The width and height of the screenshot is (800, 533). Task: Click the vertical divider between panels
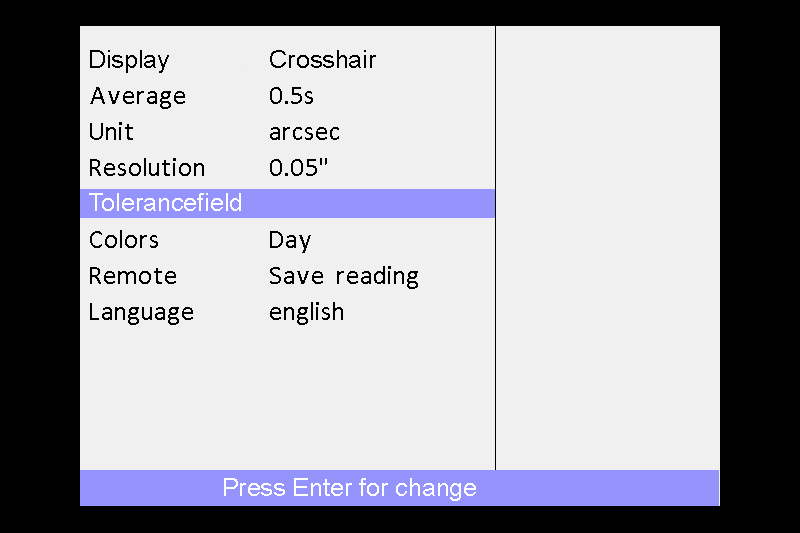[495, 248]
